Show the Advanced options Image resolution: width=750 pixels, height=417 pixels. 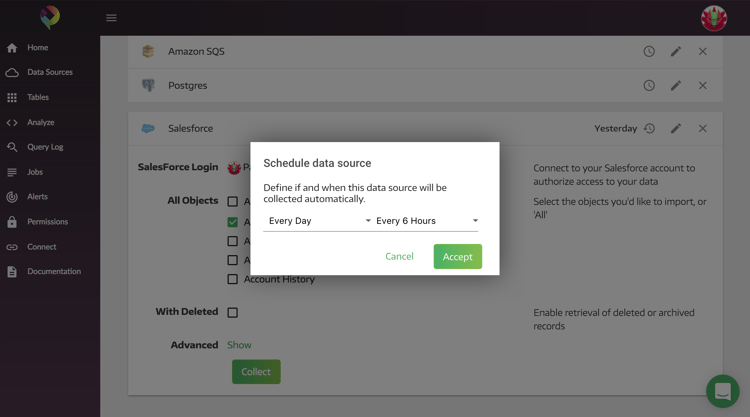(239, 345)
